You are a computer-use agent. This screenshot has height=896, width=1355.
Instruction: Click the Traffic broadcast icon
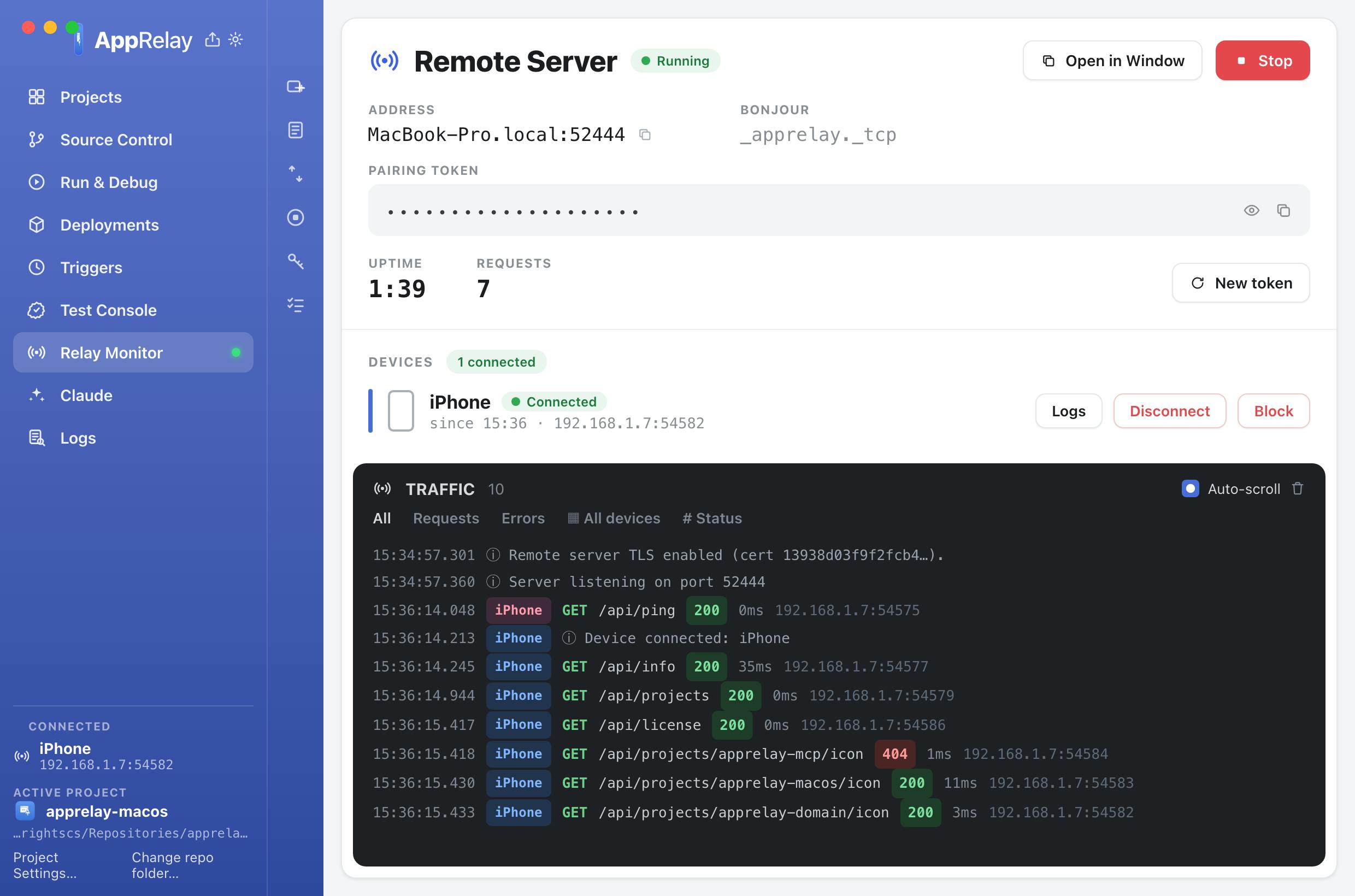[382, 488]
